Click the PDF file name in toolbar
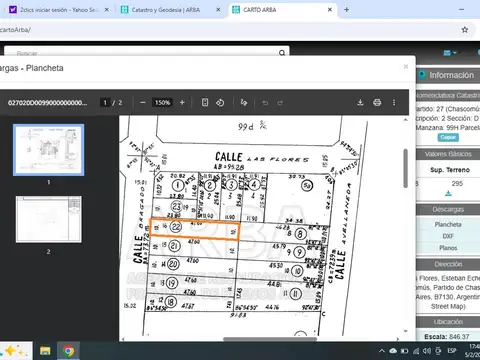 [47, 103]
